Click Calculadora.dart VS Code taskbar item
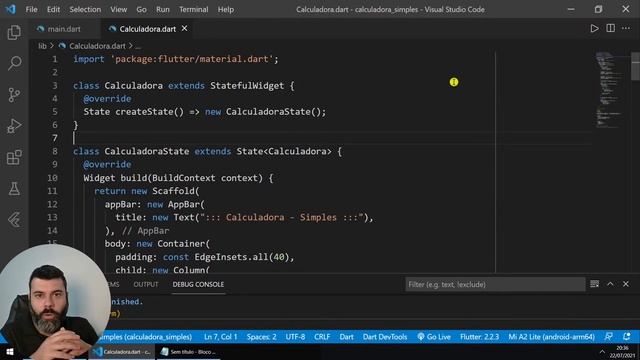Viewport: 640px width, 360px height. pyautogui.click(x=122, y=352)
